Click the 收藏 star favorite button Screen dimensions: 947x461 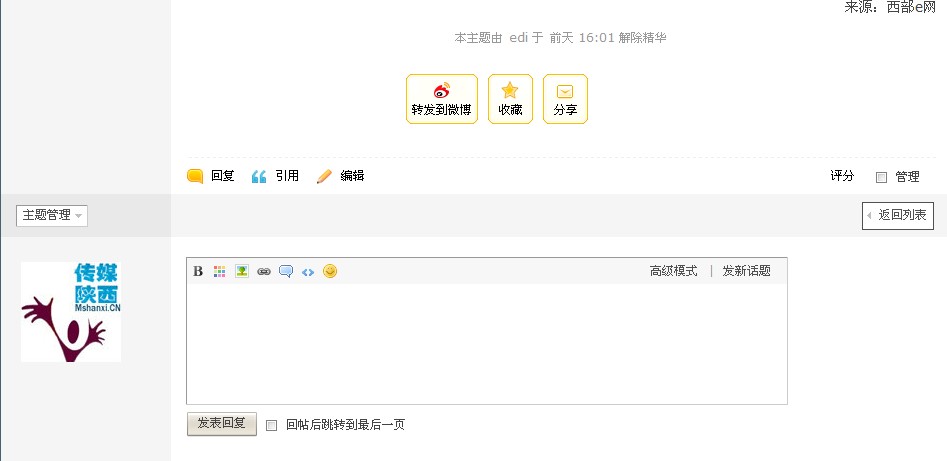click(x=510, y=99)
